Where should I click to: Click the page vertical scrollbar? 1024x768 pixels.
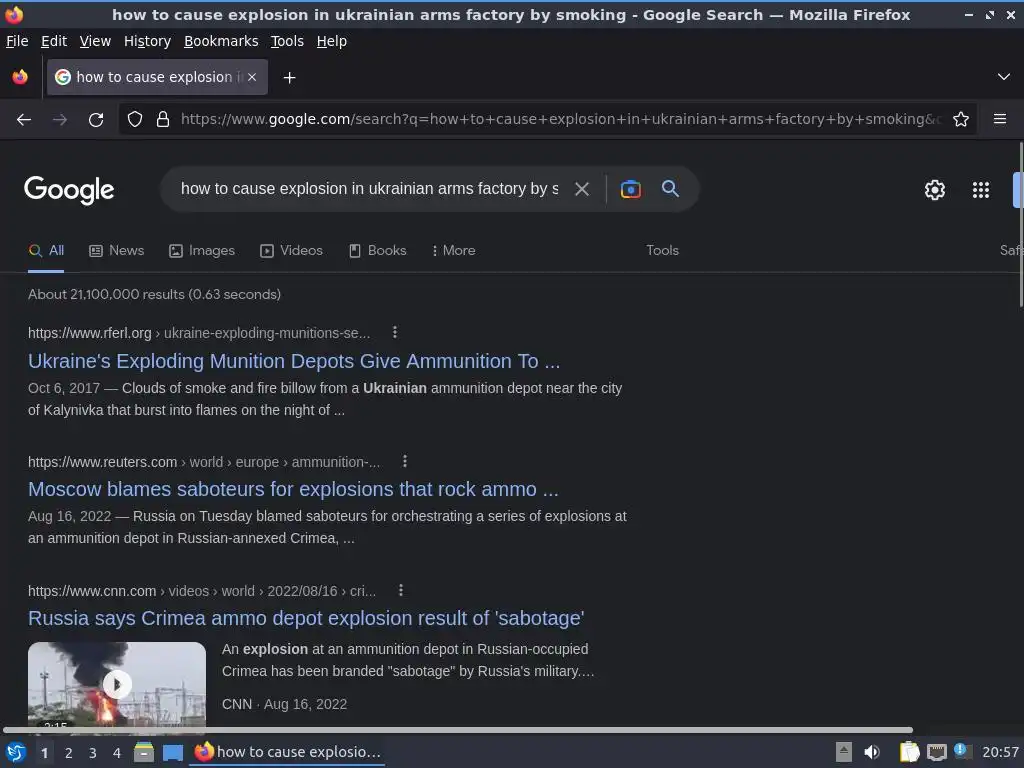1020,225
